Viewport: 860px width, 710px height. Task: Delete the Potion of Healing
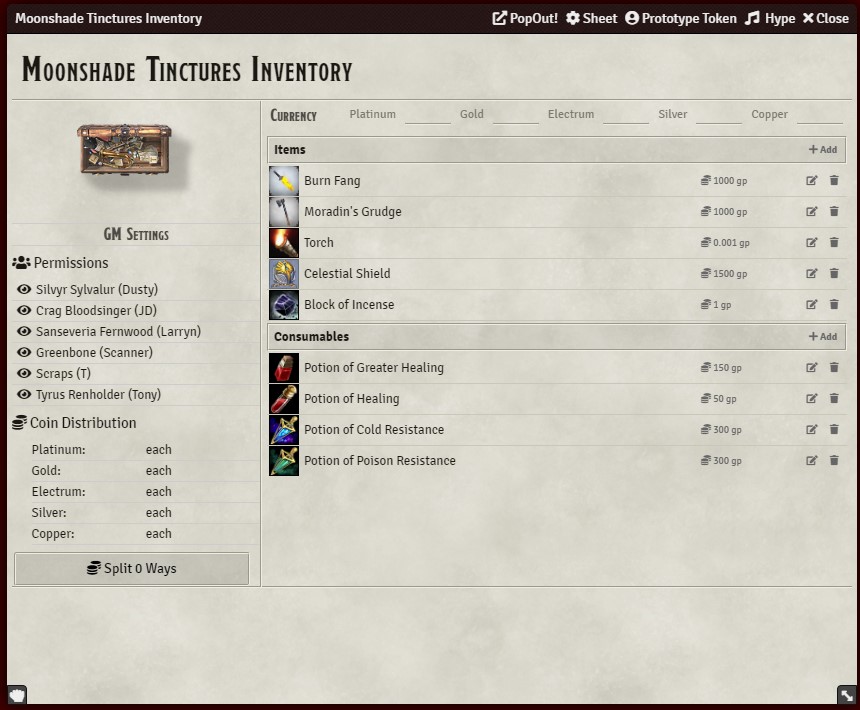point(834,399)
